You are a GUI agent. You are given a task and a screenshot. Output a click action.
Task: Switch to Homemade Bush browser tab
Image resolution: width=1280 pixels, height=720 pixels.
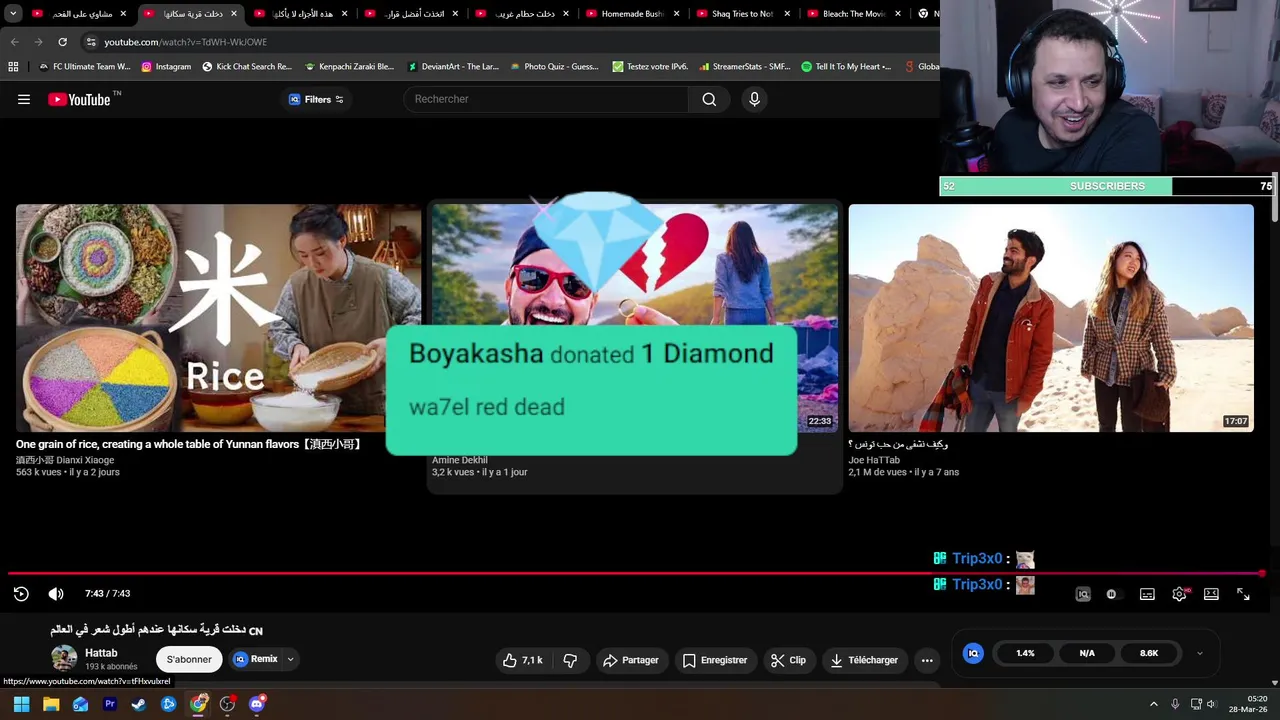click(x=632, y=14)
